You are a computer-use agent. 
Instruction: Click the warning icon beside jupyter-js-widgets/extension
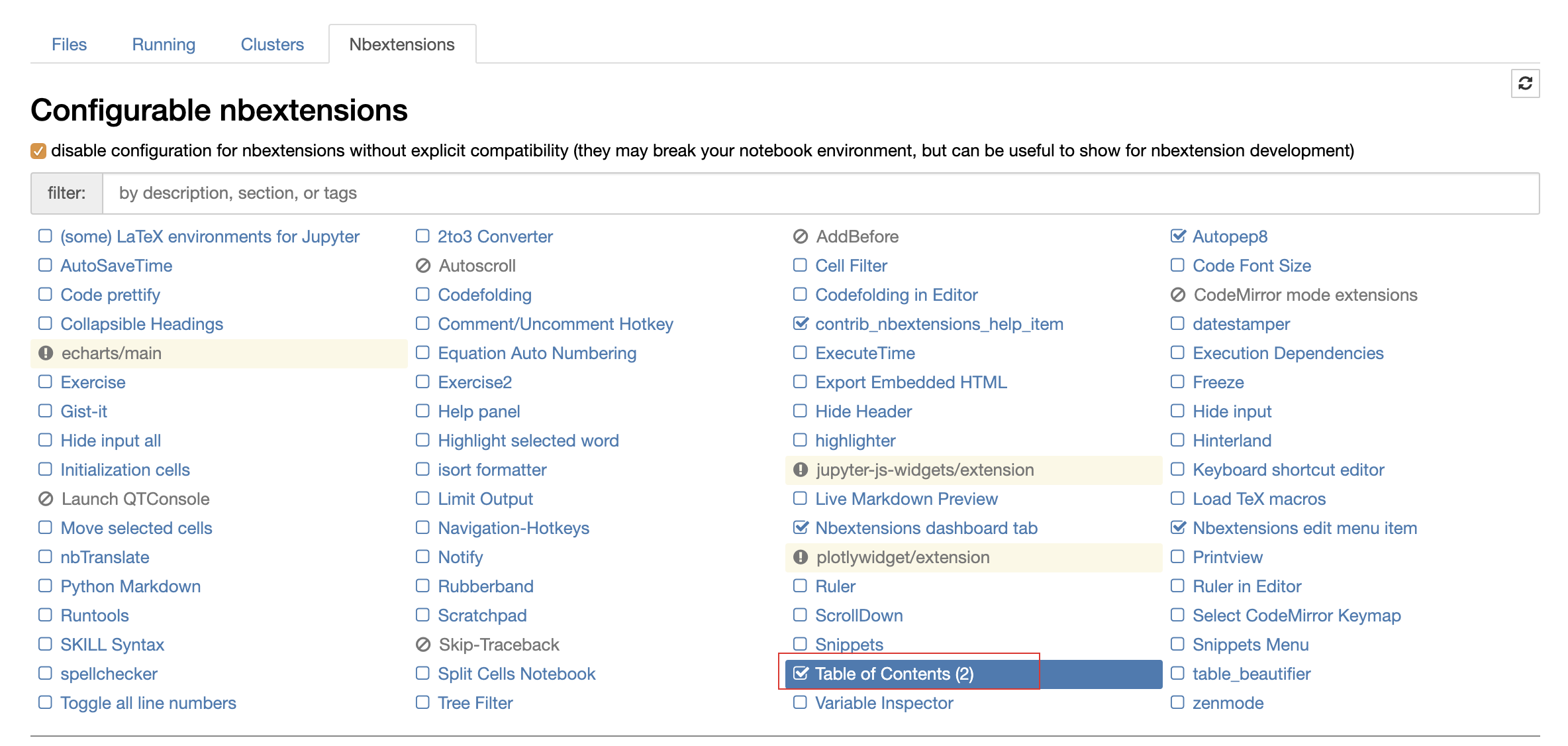pos(801,470)
